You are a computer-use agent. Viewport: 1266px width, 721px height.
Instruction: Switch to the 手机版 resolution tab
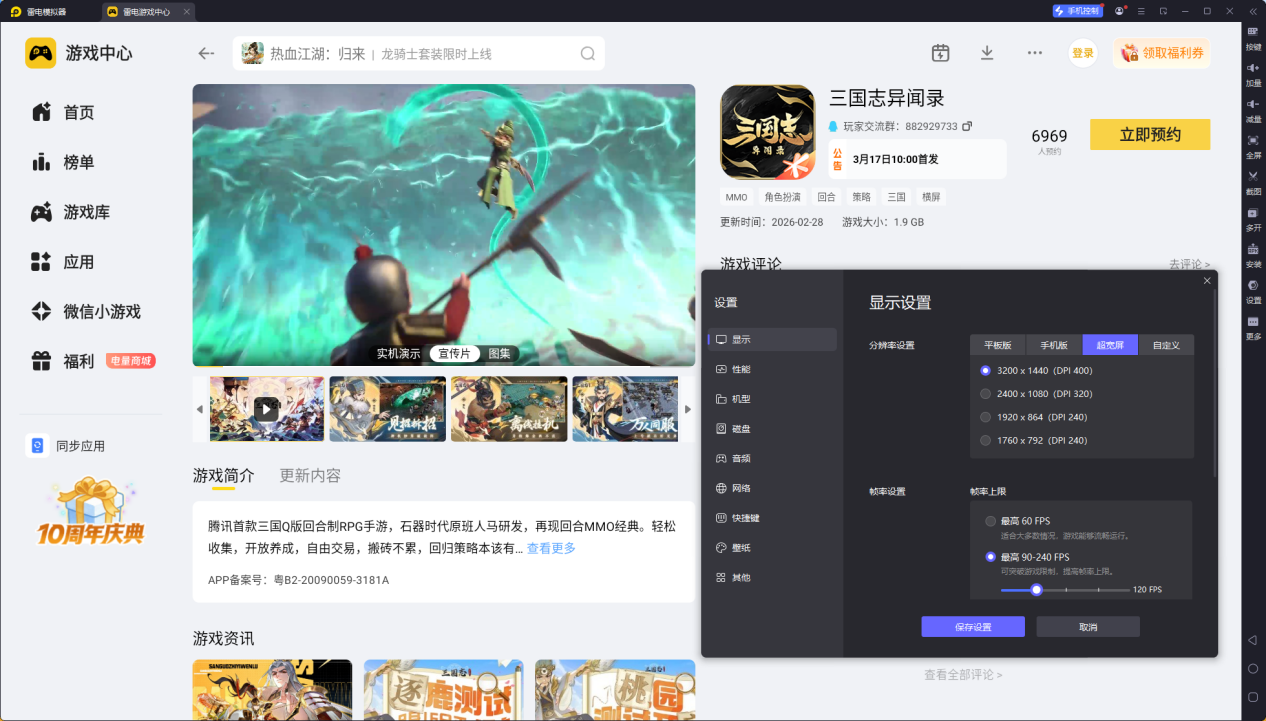pos(1054,345)
